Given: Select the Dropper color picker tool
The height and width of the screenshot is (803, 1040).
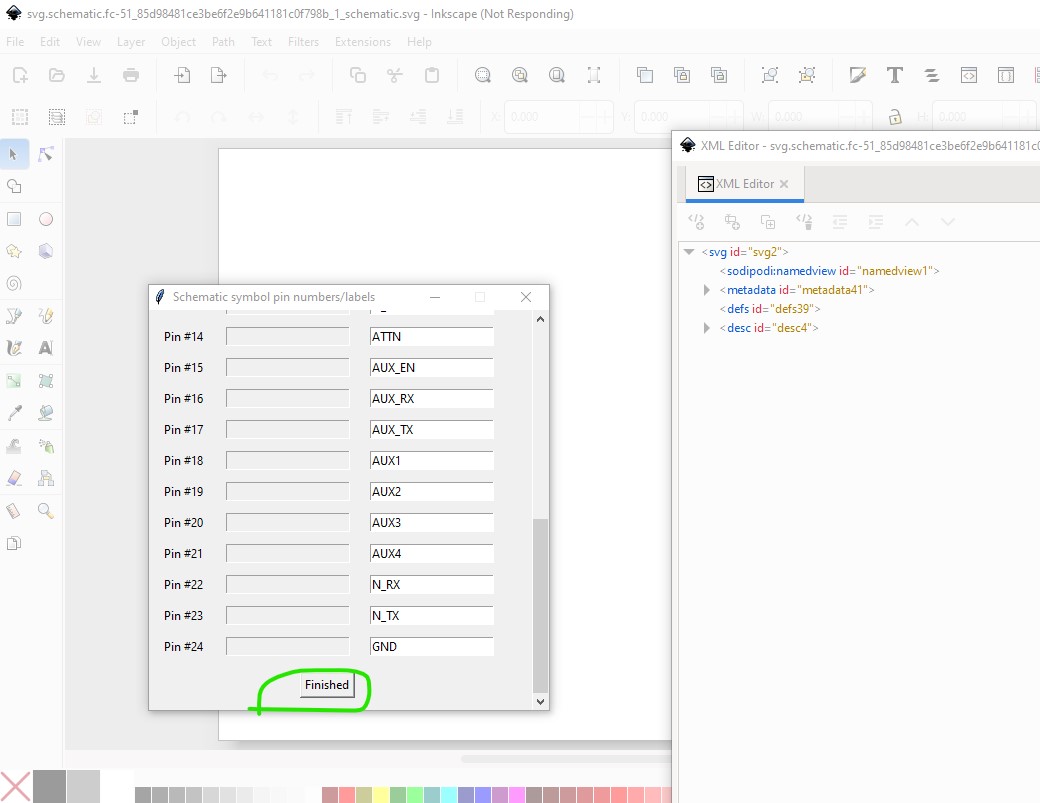Looking at the screenshot, I should click(14, 413).
